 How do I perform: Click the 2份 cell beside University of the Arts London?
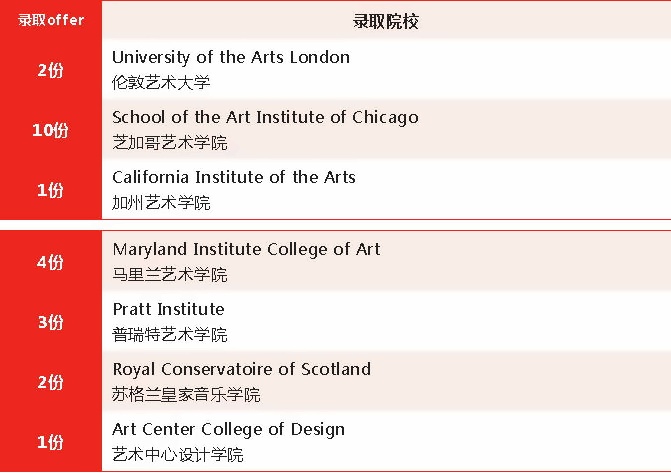click(x=50, y=70)
